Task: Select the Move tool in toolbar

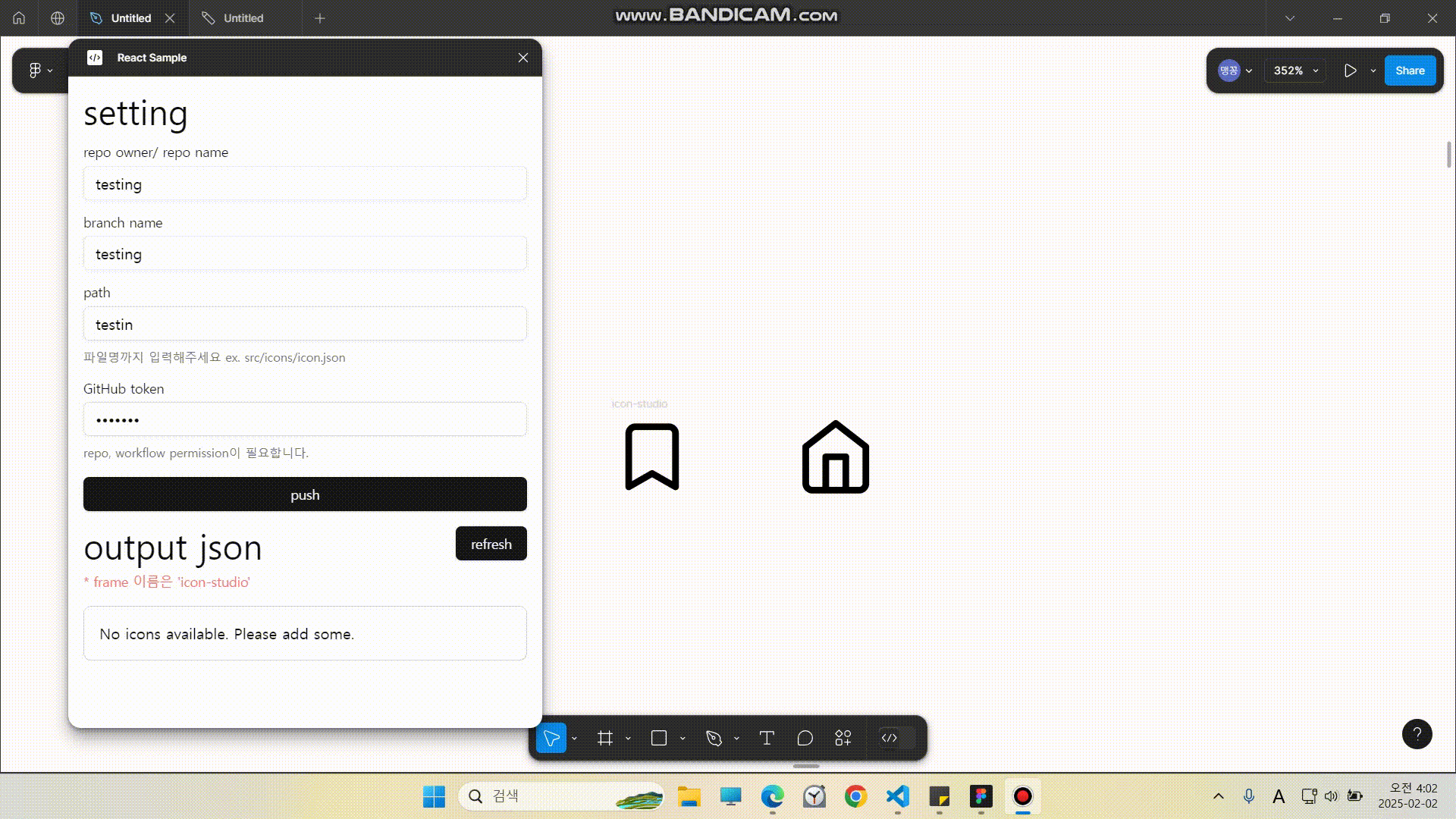Action: click(551, 738)
